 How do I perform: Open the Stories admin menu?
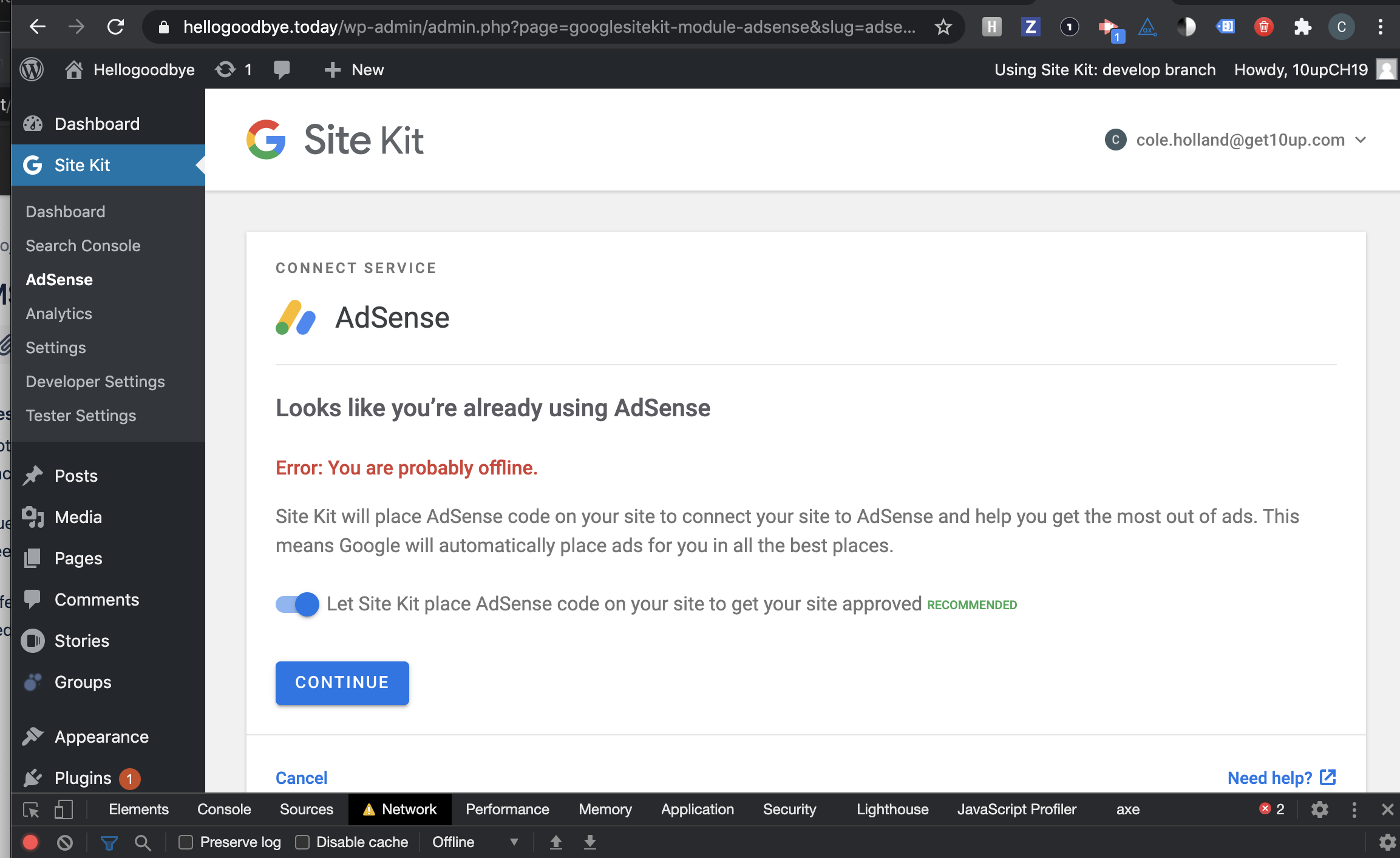pos(81,641)
